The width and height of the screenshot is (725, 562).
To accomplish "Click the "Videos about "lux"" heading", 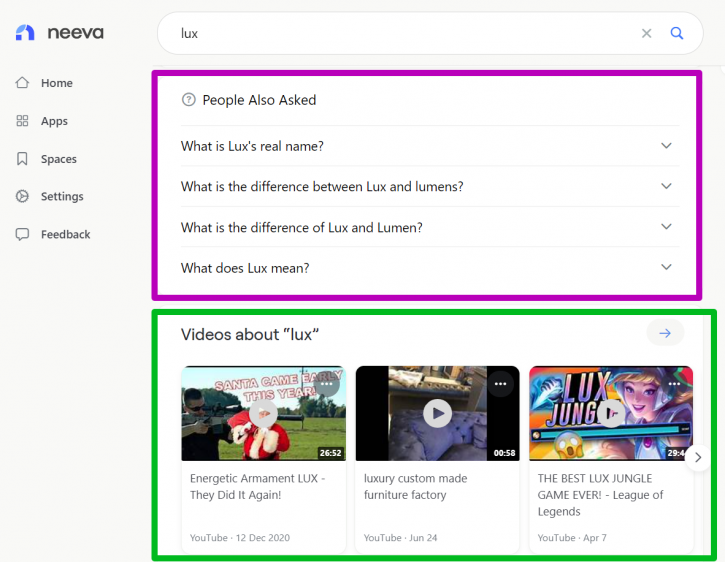I will point(250,334).
